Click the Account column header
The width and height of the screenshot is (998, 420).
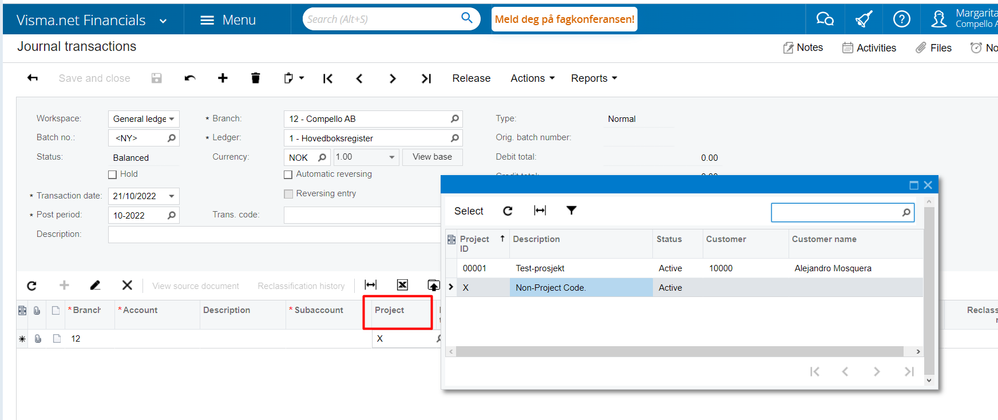point(157,311)
